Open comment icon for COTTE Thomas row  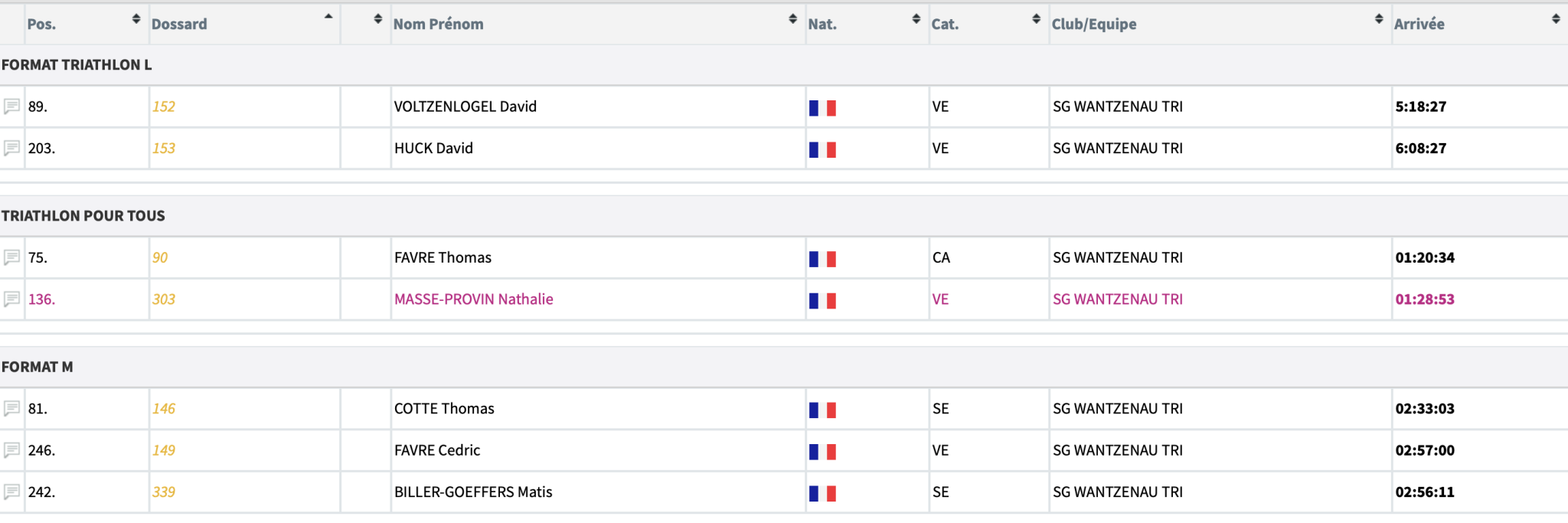pyautogui.click(x=11, y=408)
